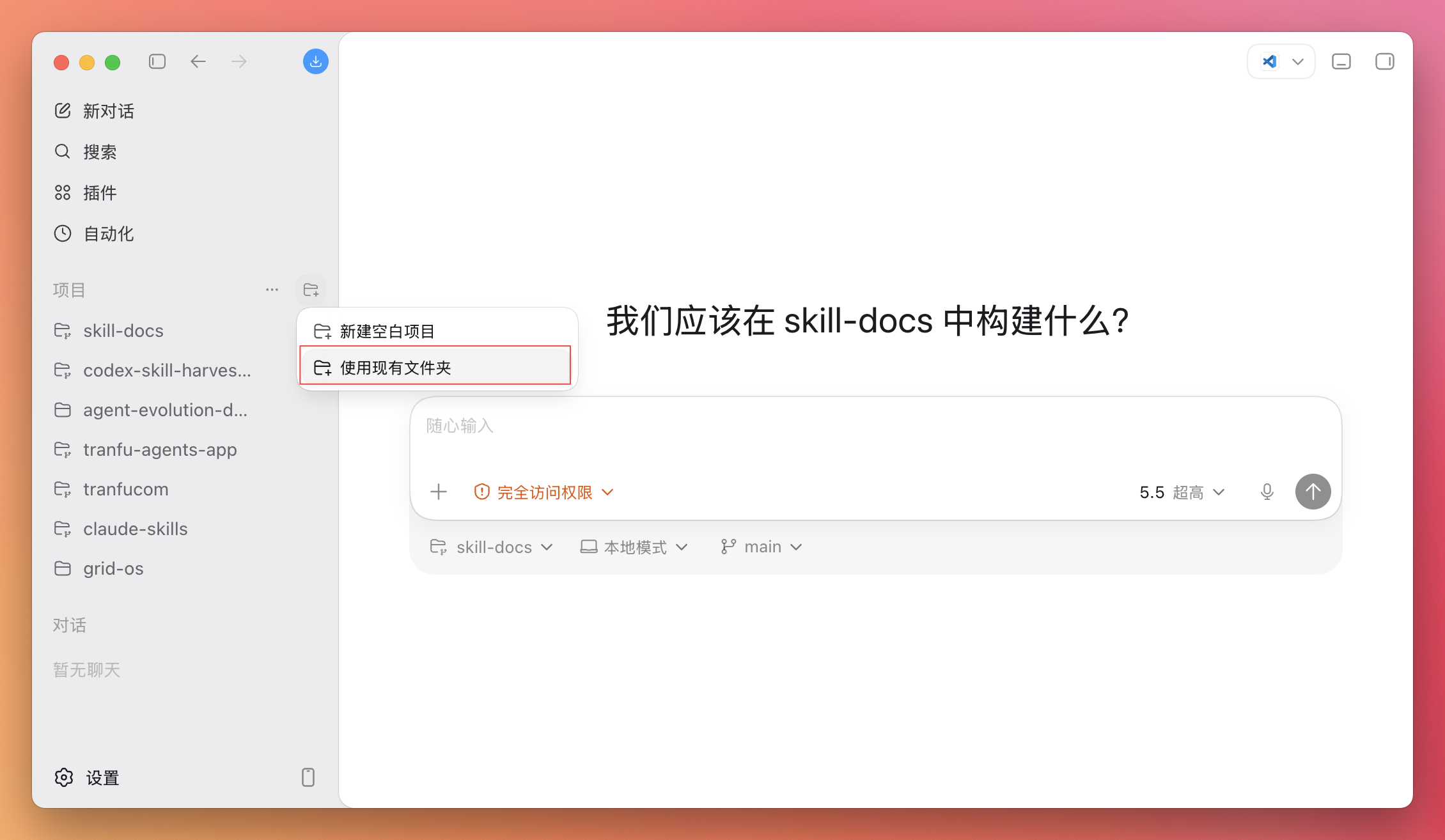
Task: Open automation (自动化)
Action: point(95,234)
